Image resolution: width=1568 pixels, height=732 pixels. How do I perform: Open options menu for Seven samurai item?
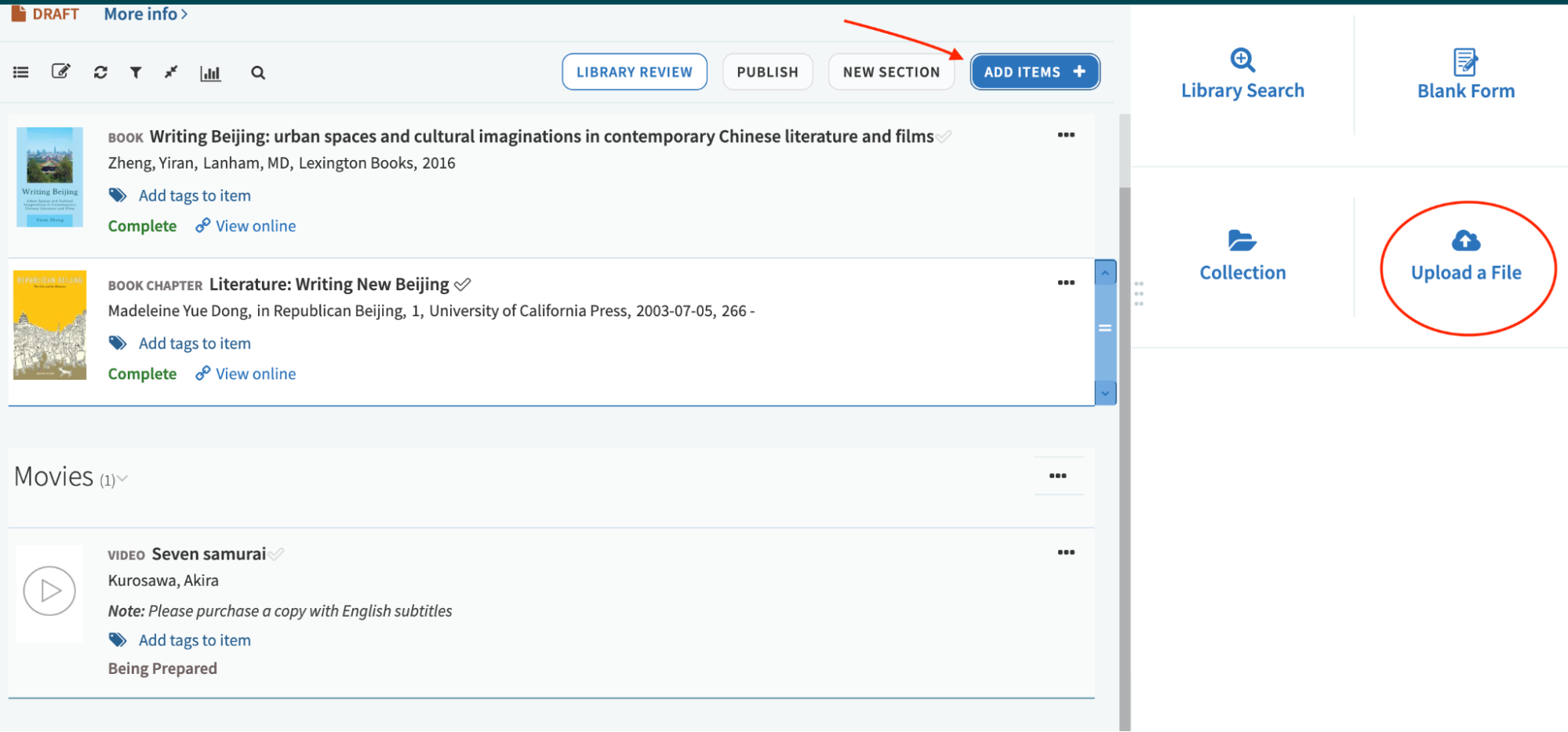(1065, 552)
